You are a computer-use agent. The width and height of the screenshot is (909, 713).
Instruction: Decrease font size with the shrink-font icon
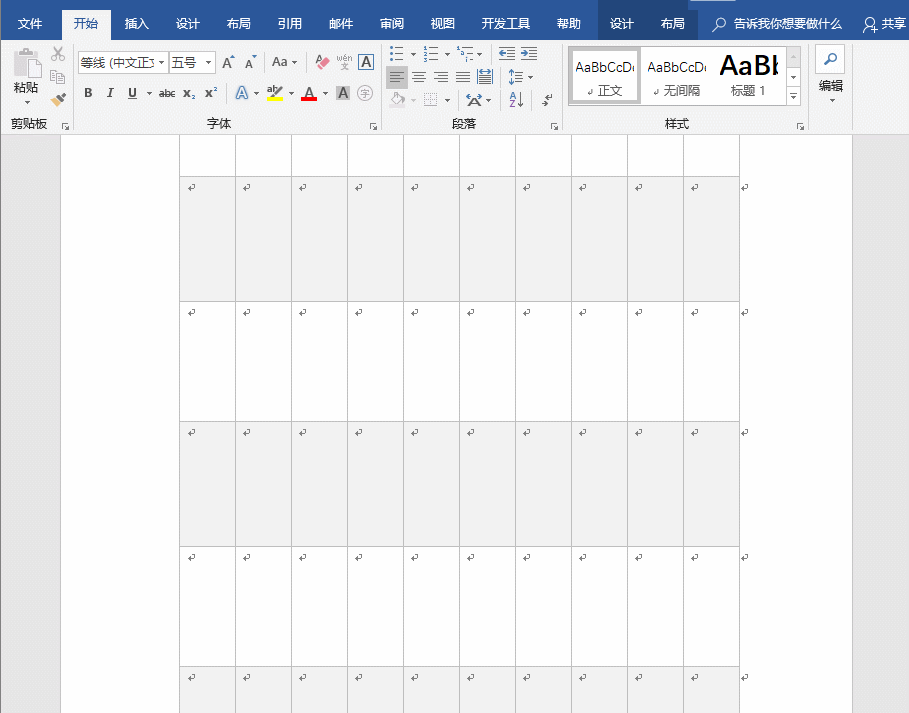(x=250, y=62)
